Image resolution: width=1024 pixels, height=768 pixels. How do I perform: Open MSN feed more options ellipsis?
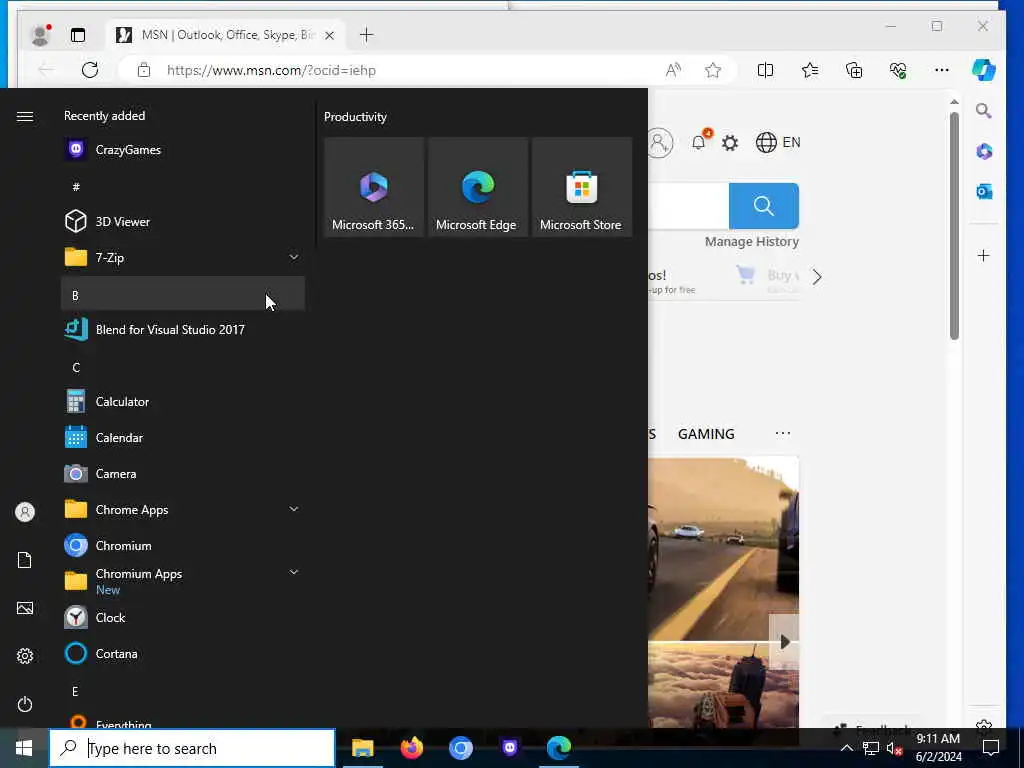782,433
